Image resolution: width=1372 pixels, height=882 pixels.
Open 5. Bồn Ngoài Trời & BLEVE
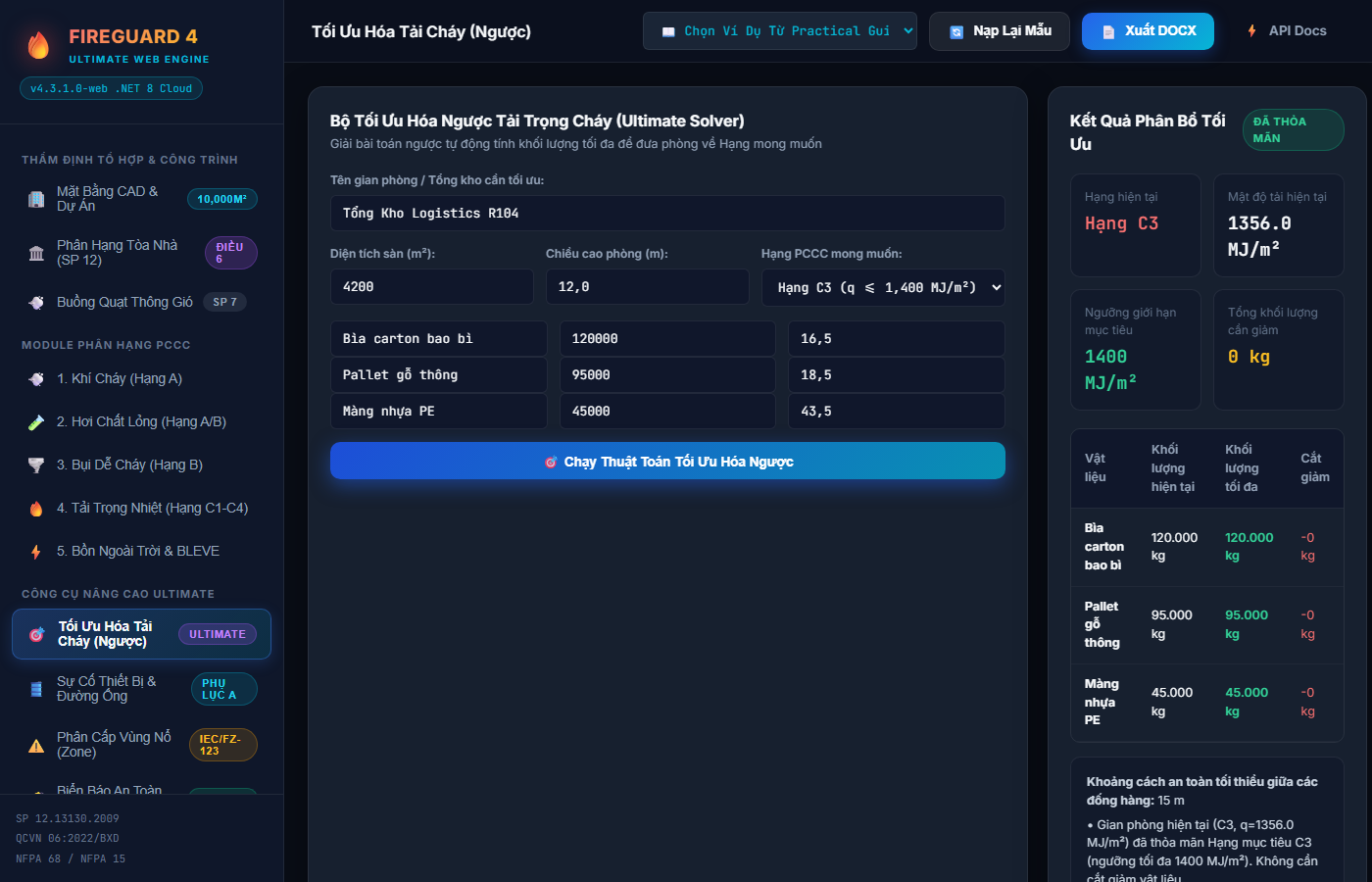[x=141, y=551]
